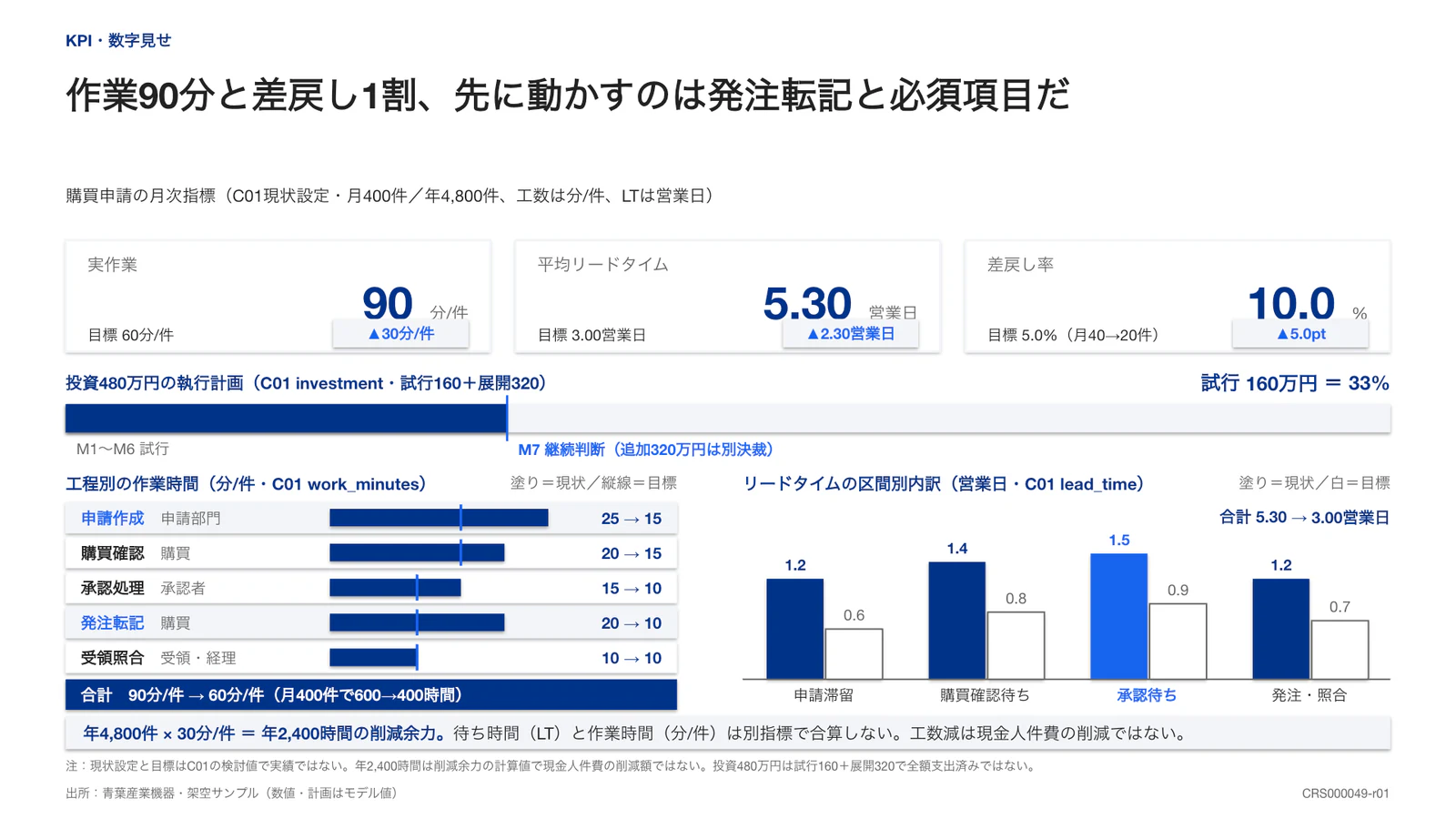Click the 購買確認待ち axis label

tap(986, 695)
